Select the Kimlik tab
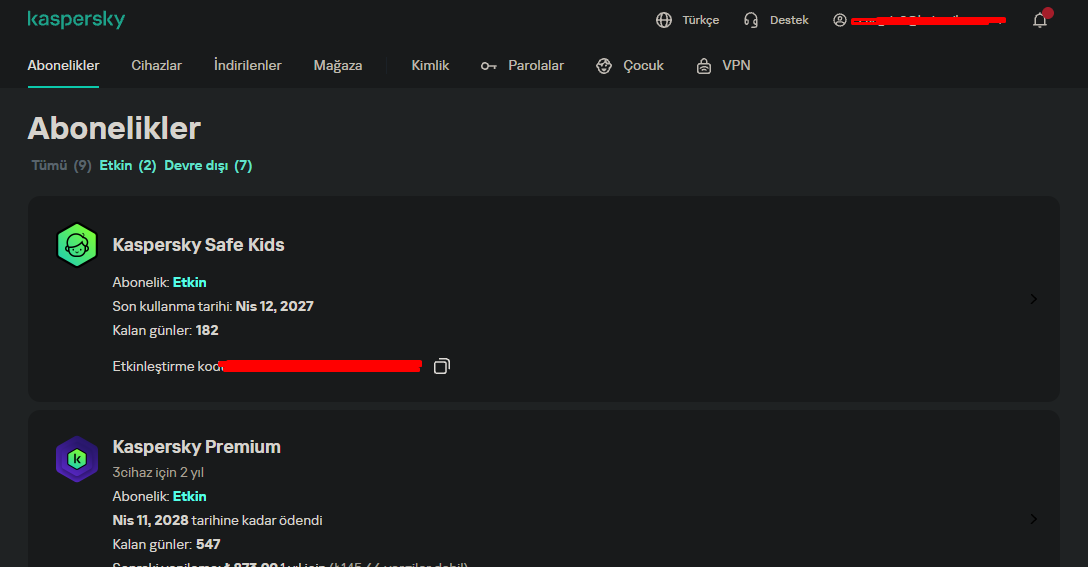 [x=430, y=65]
